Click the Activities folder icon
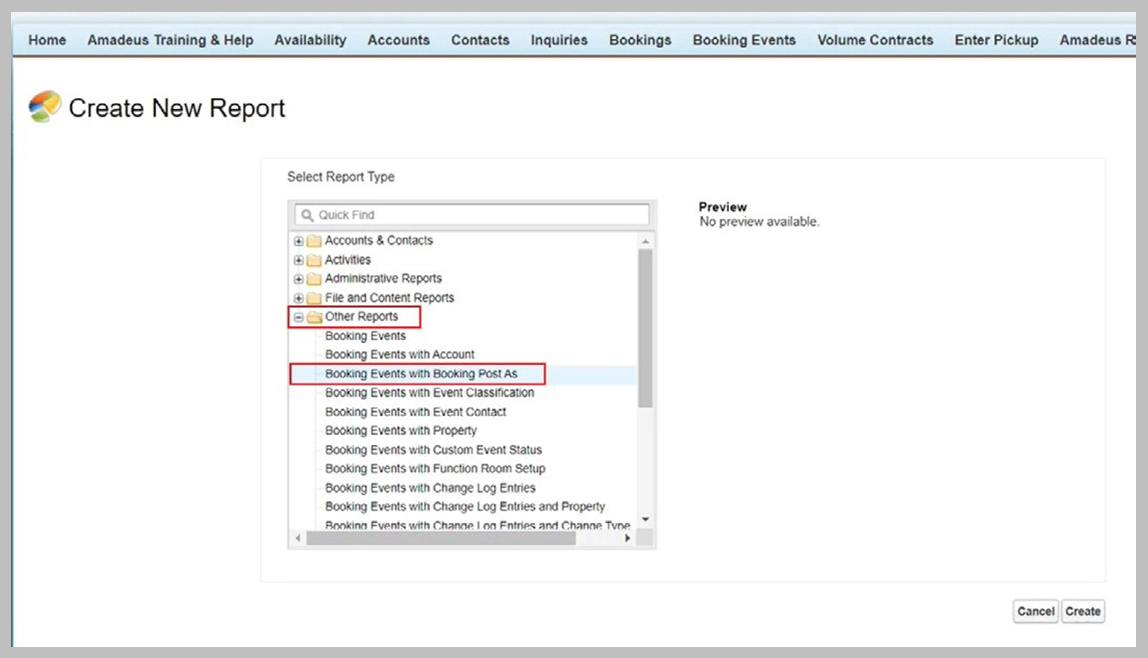The height and width of the screenshot is (658, 1148). [x=314, y=260]
